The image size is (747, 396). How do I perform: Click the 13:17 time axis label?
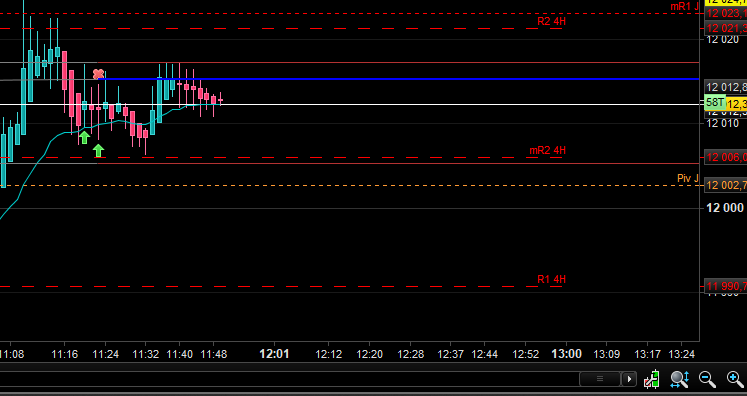click(647, 354)
